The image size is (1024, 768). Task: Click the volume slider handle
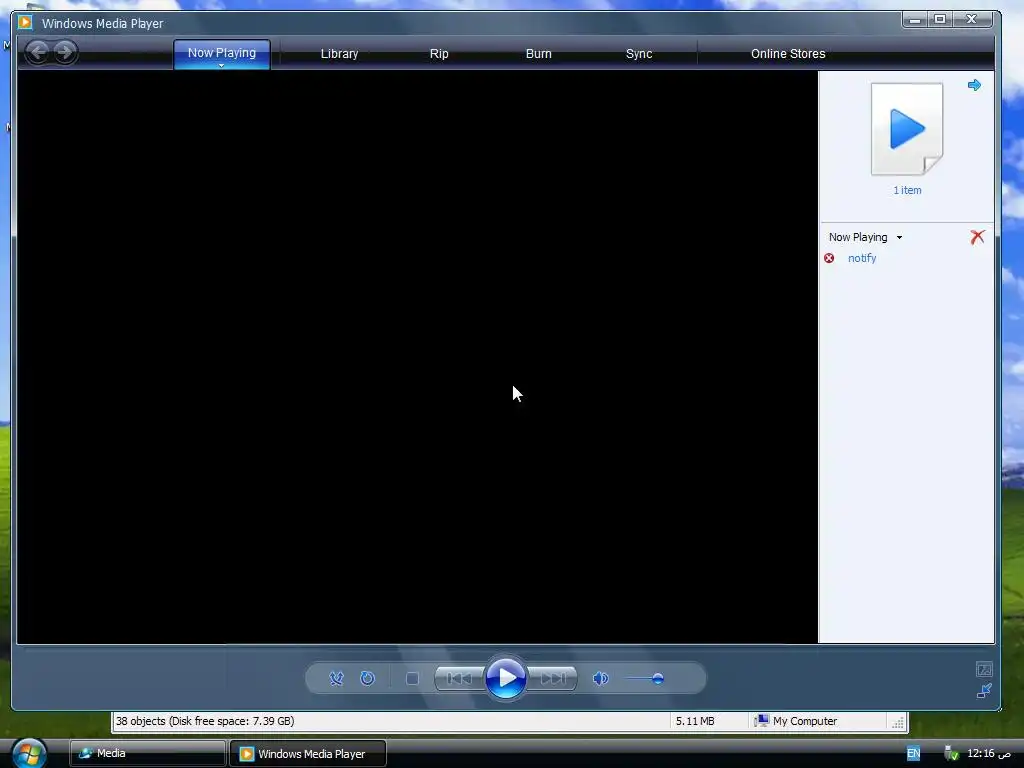(x=658, y=679)
